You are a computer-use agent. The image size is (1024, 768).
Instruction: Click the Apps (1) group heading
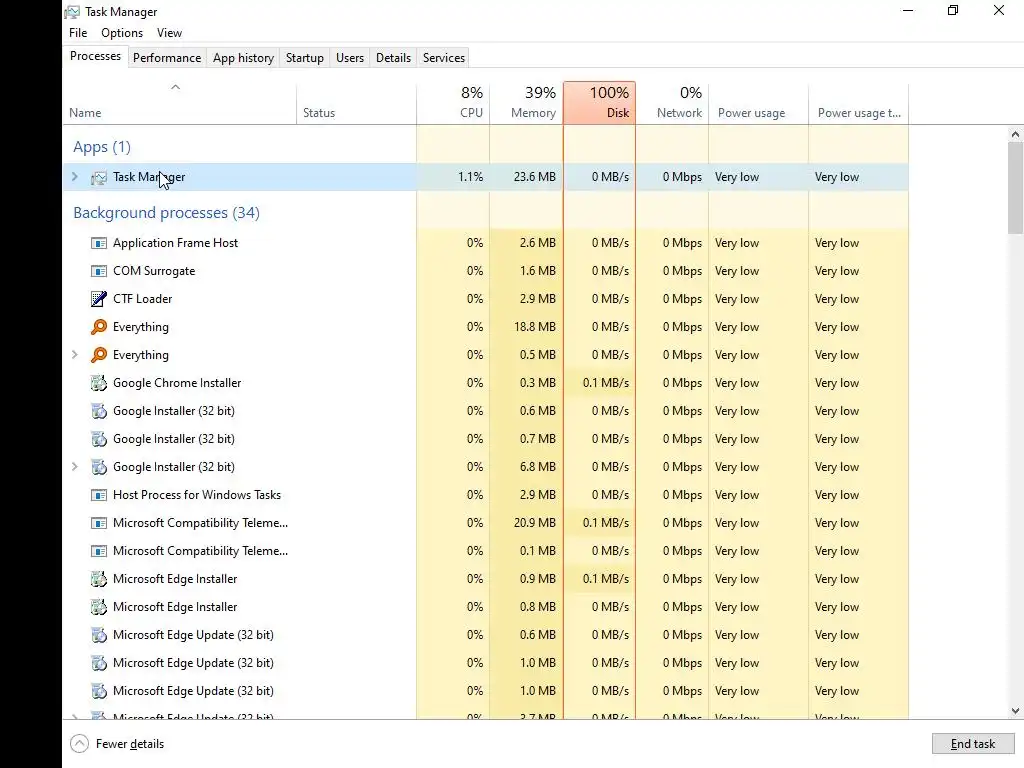102,147
